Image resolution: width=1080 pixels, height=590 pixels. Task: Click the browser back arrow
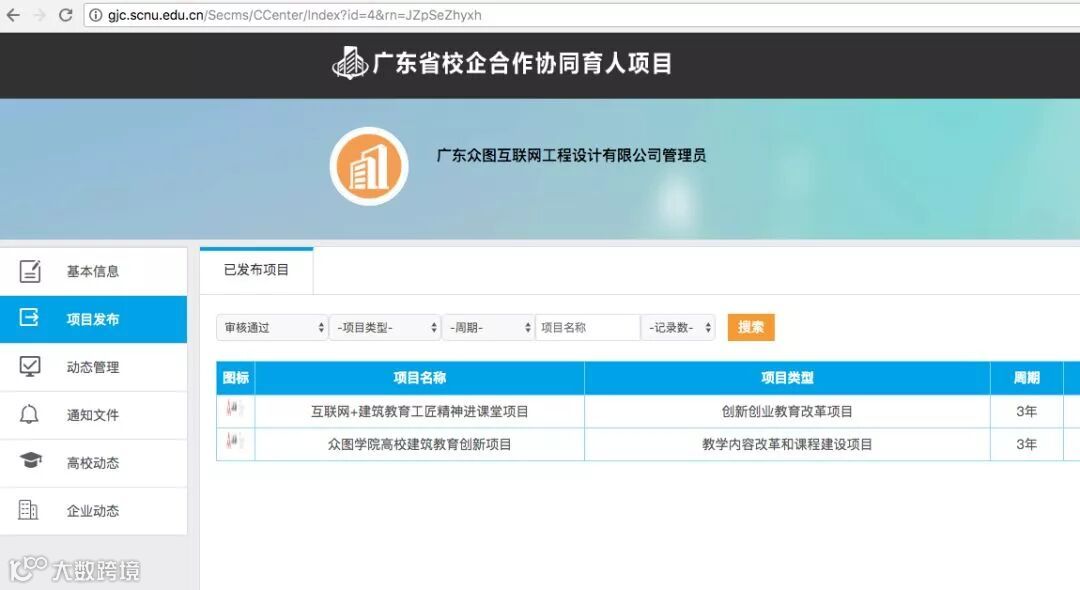pos(13,15)
